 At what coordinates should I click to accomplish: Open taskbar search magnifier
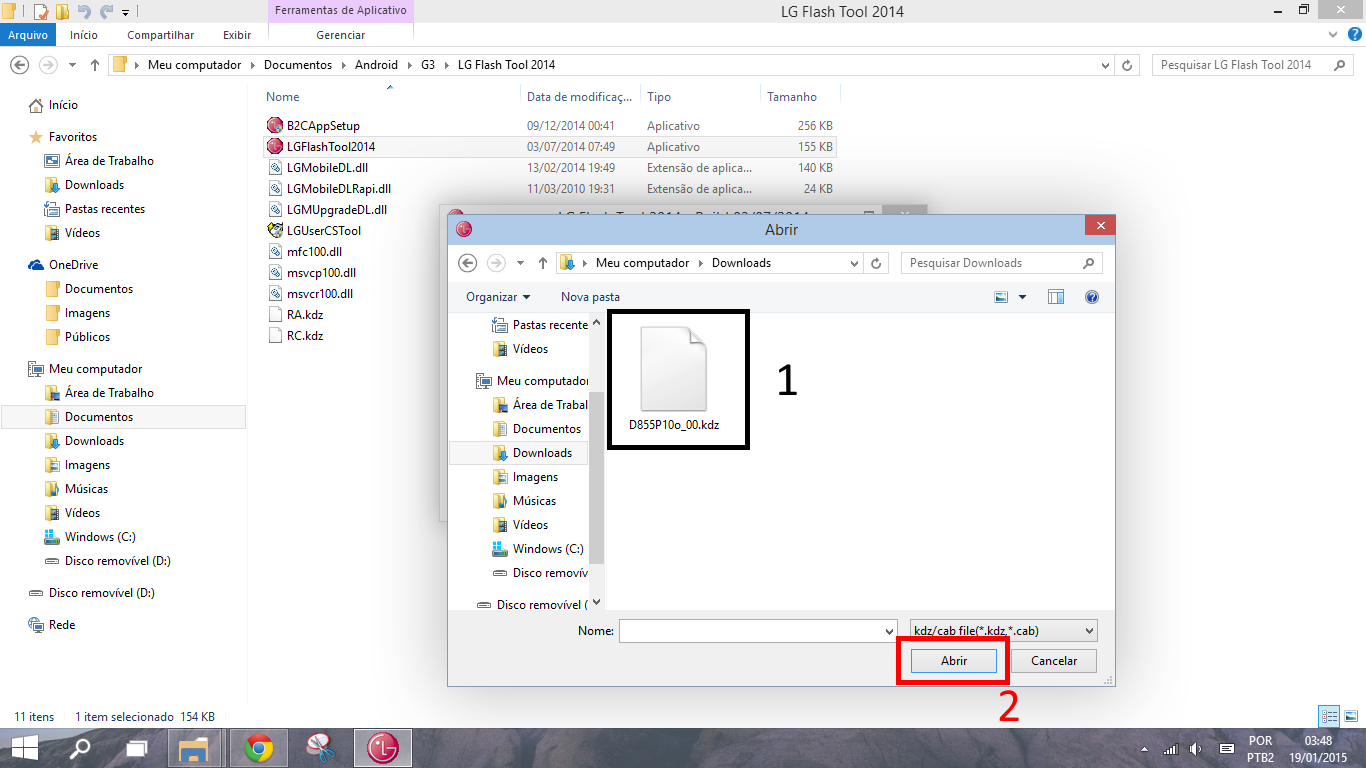(81, 748)
